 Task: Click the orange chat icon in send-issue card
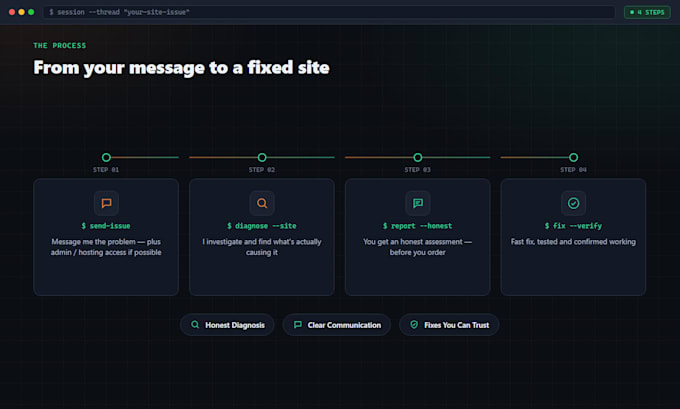pos(106,203)
